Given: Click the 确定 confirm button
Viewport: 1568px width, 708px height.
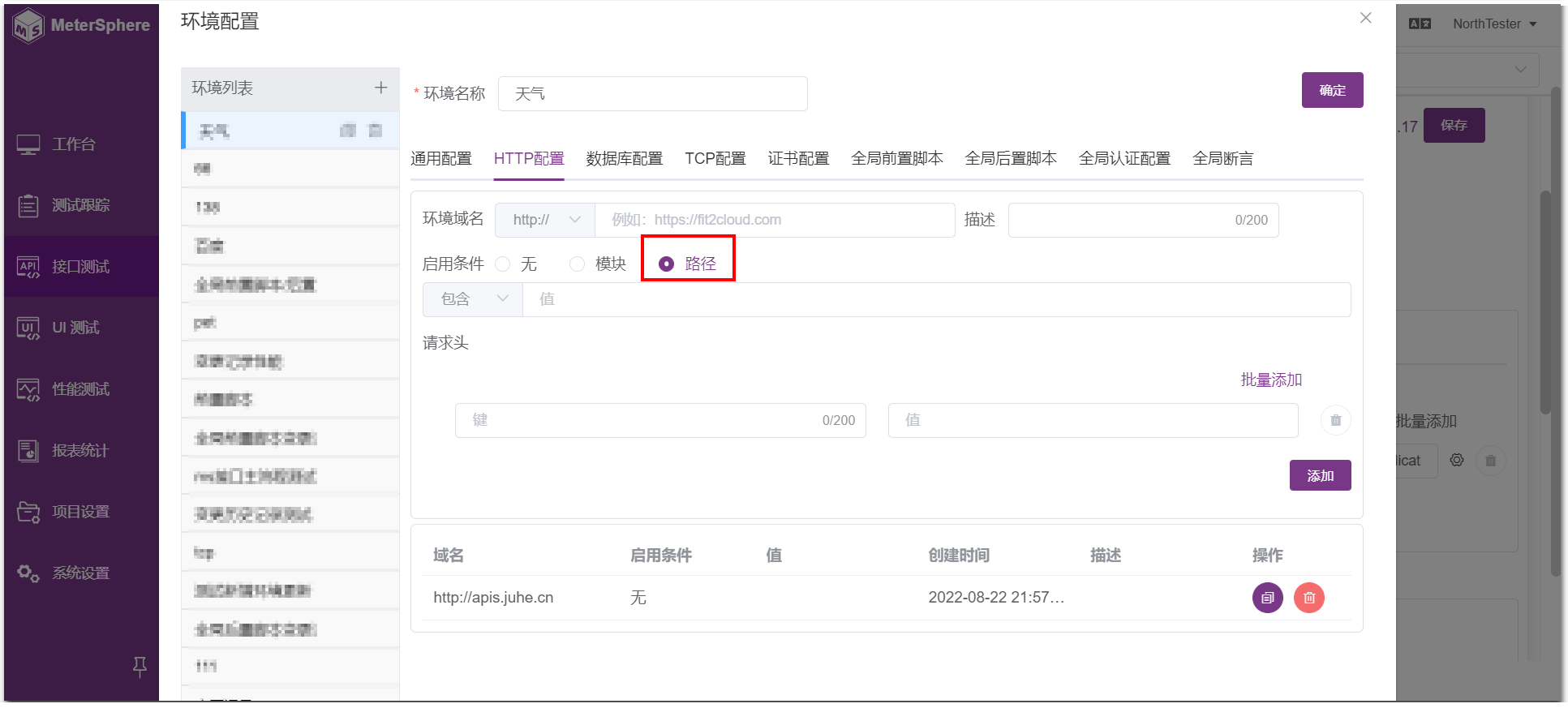Looking at the screenshot, I should (1333, 90).
